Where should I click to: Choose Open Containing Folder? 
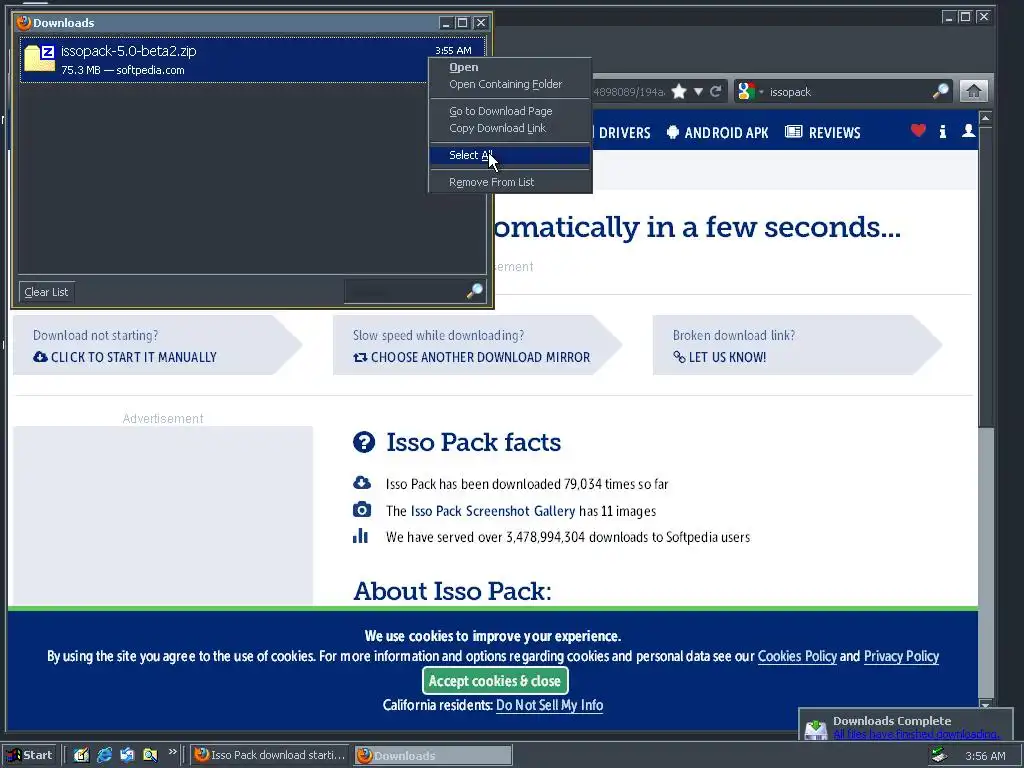509,84
